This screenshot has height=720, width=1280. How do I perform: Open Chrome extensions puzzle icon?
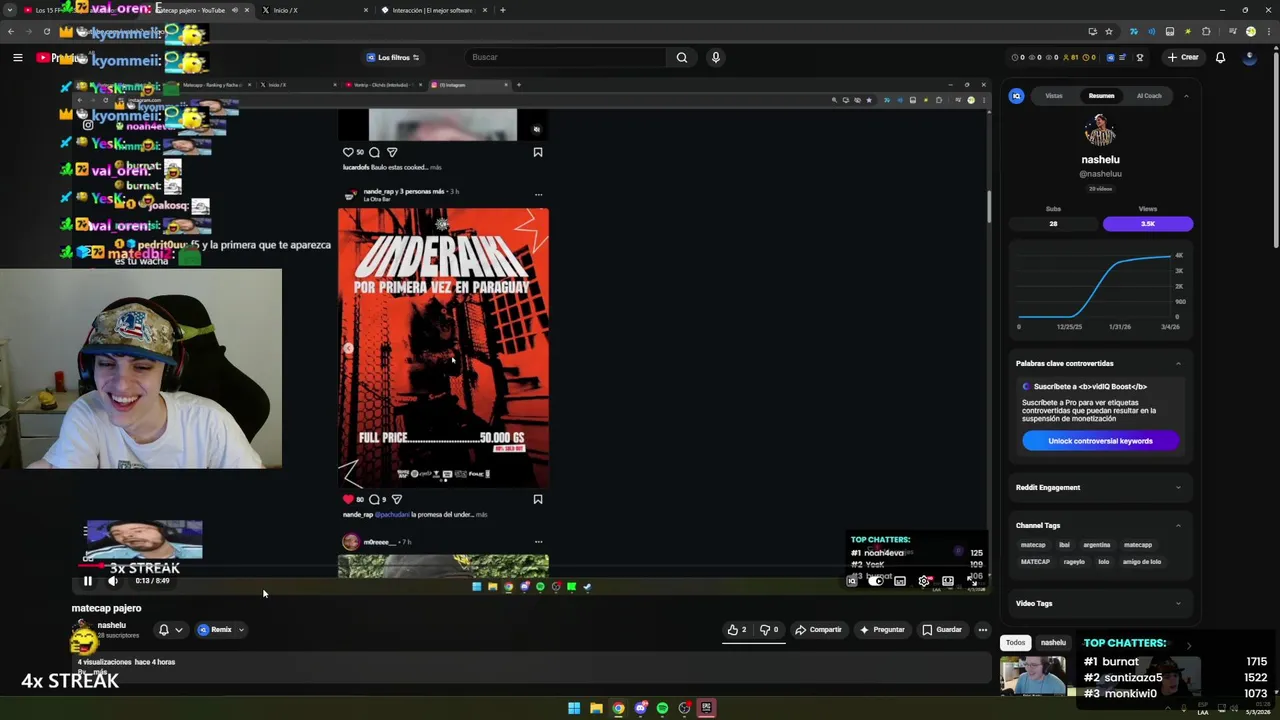point(1206,31)
